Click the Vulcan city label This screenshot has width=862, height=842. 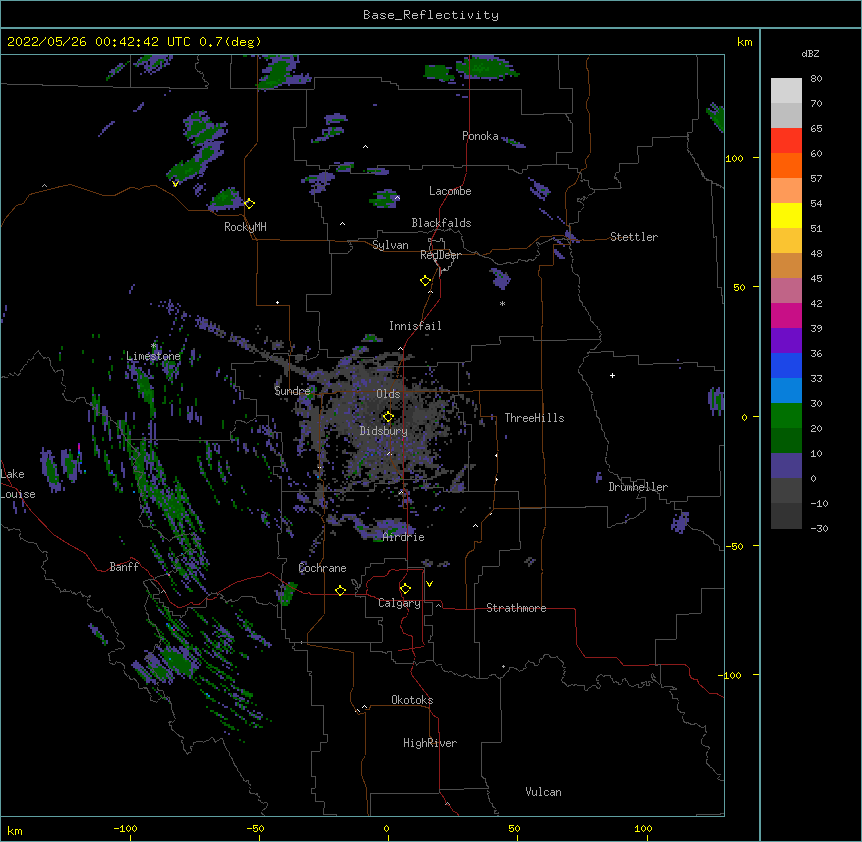(x=543, y=792)
